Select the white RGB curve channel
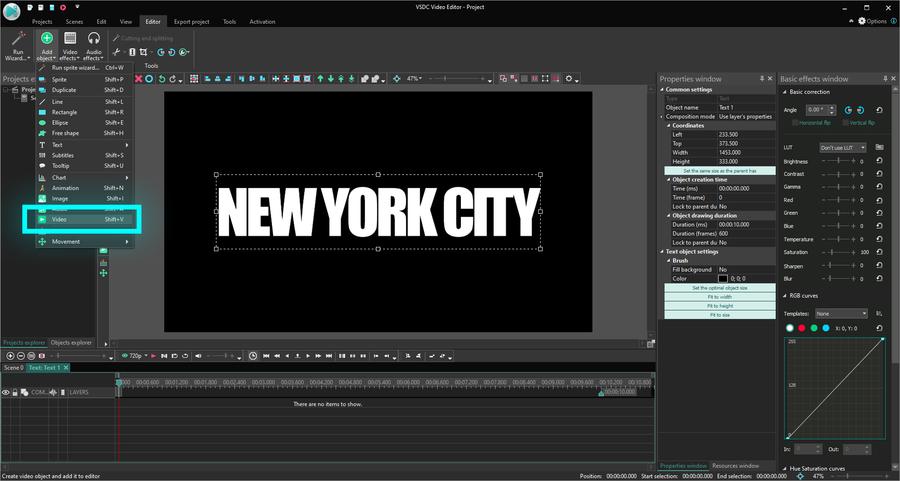Image resolution: width=900 pixels, height=481 pixels. (790, 328)
